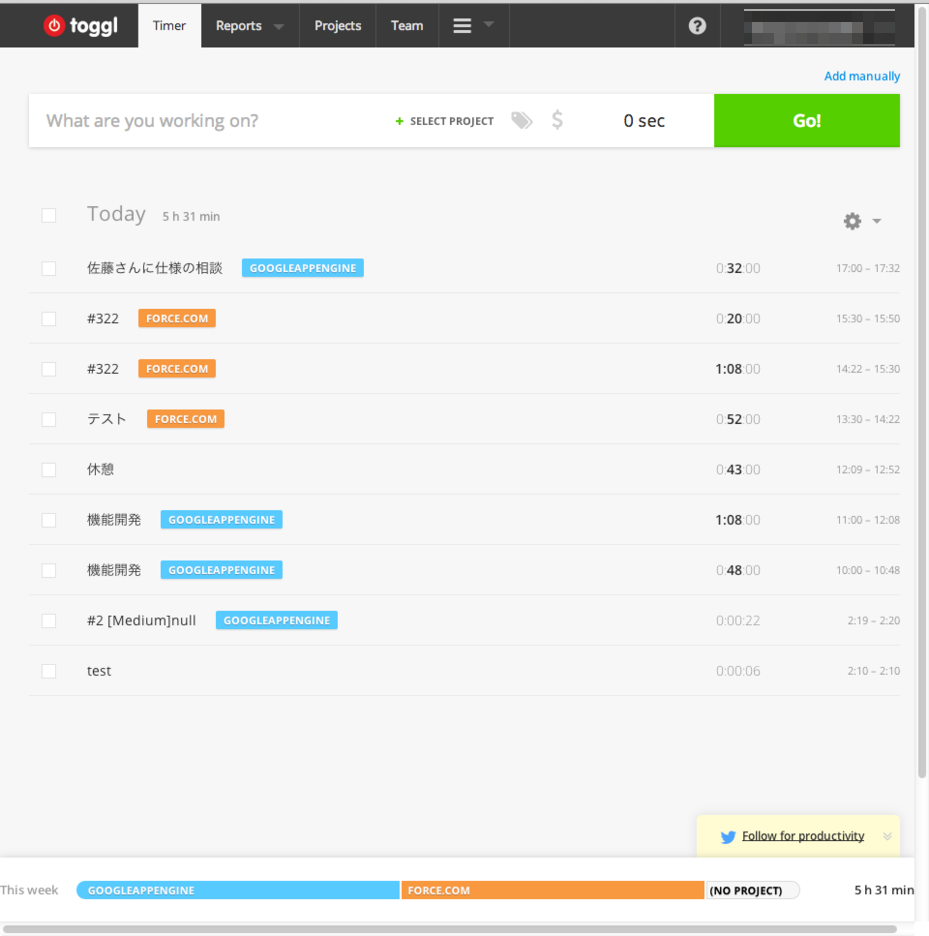This screenshot has height=936, width=929.
Task: Select the 休憩 entry checkbox
Action: 49,469
